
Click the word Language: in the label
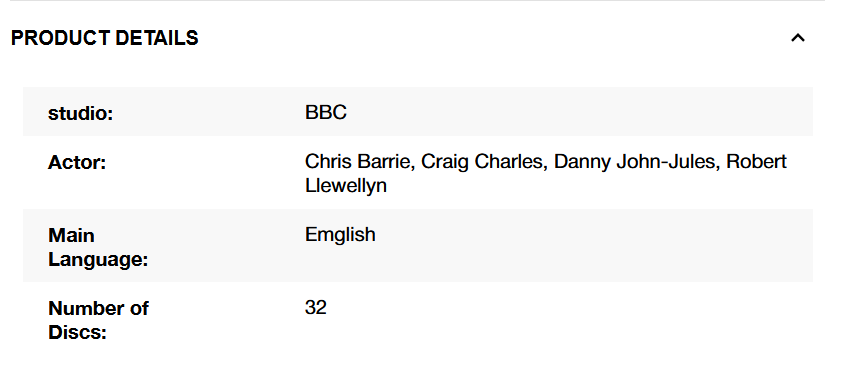tap(98, 259)
